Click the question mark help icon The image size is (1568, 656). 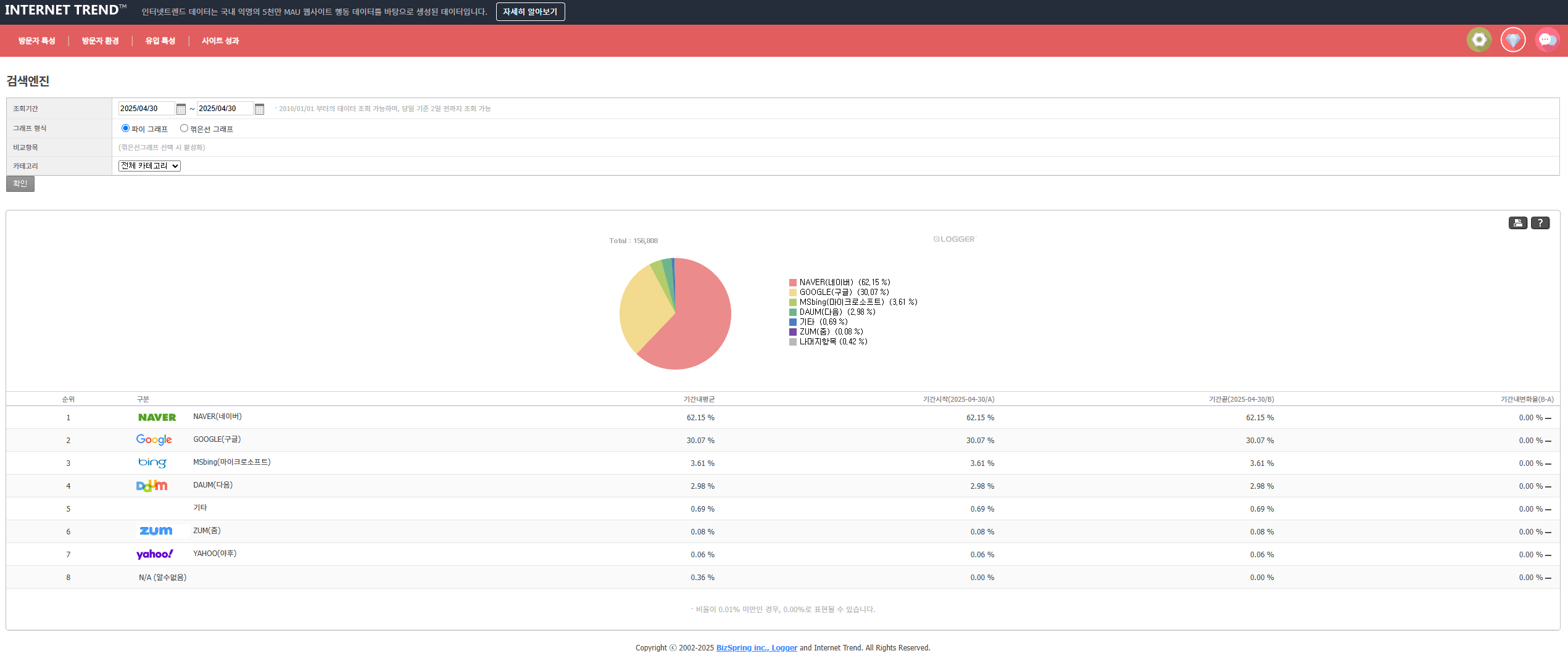[1540, 223]
